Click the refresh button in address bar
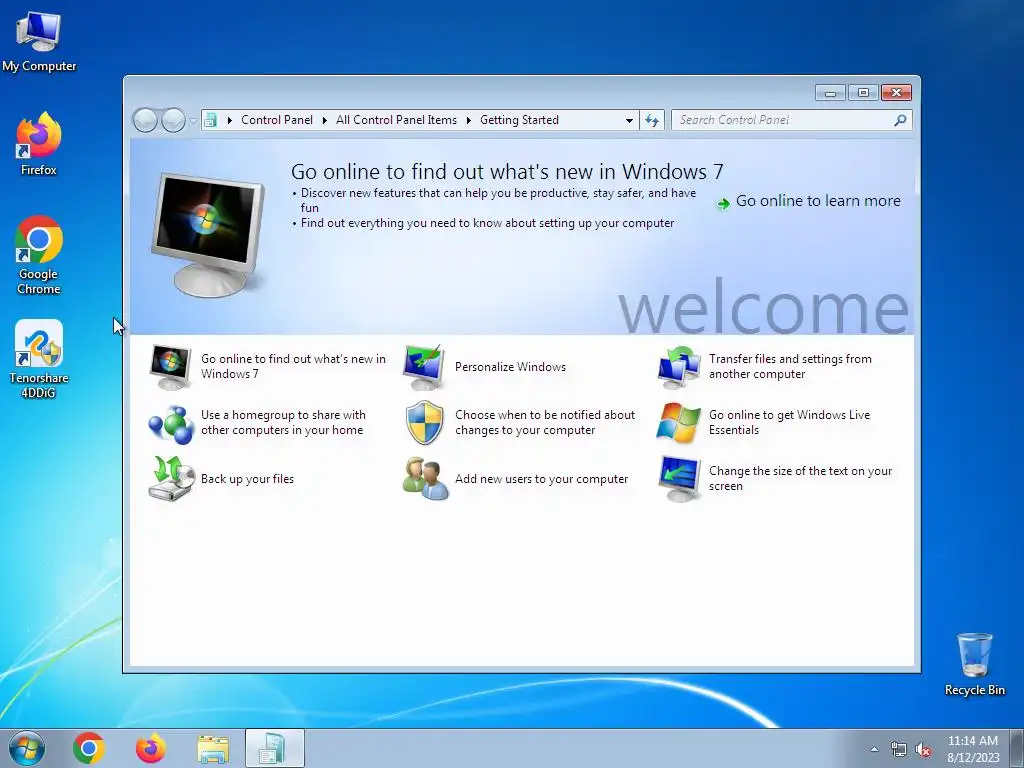1024x768 pixels. point(652,120)
